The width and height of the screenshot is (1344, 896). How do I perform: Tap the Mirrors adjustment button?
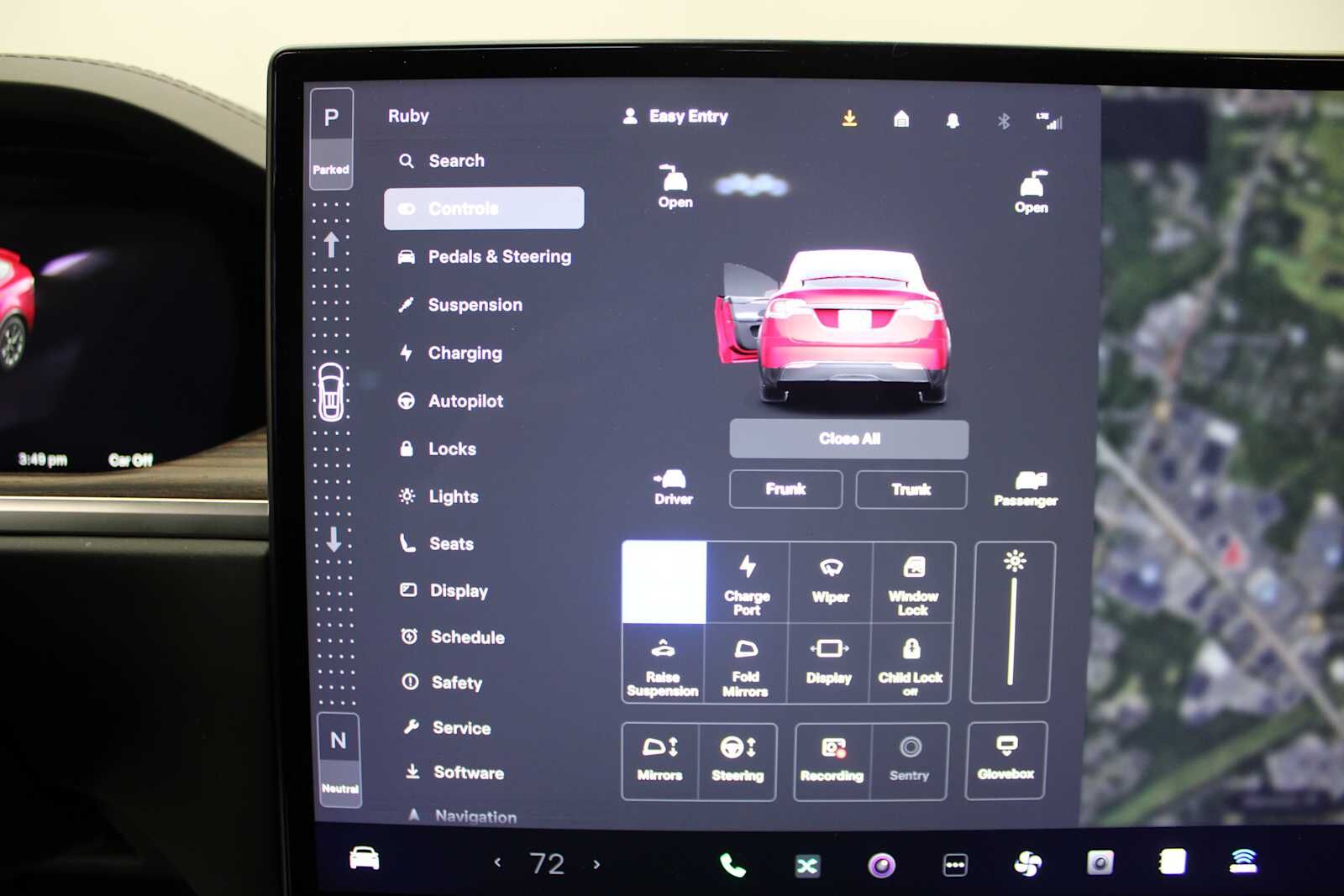660,761
